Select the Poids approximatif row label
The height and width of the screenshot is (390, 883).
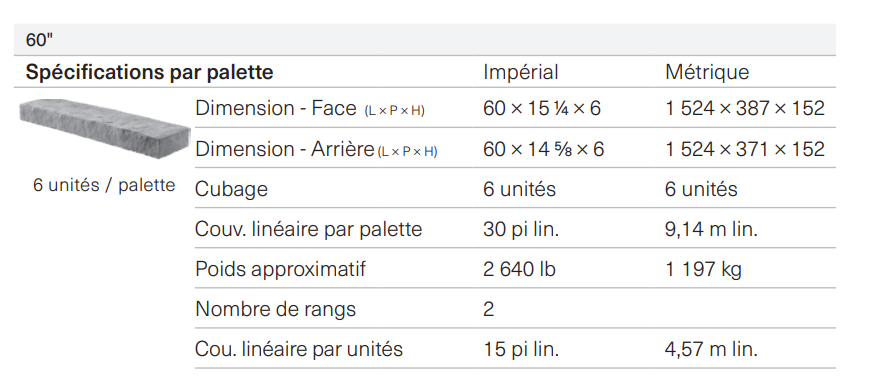(x=280, y=269)
